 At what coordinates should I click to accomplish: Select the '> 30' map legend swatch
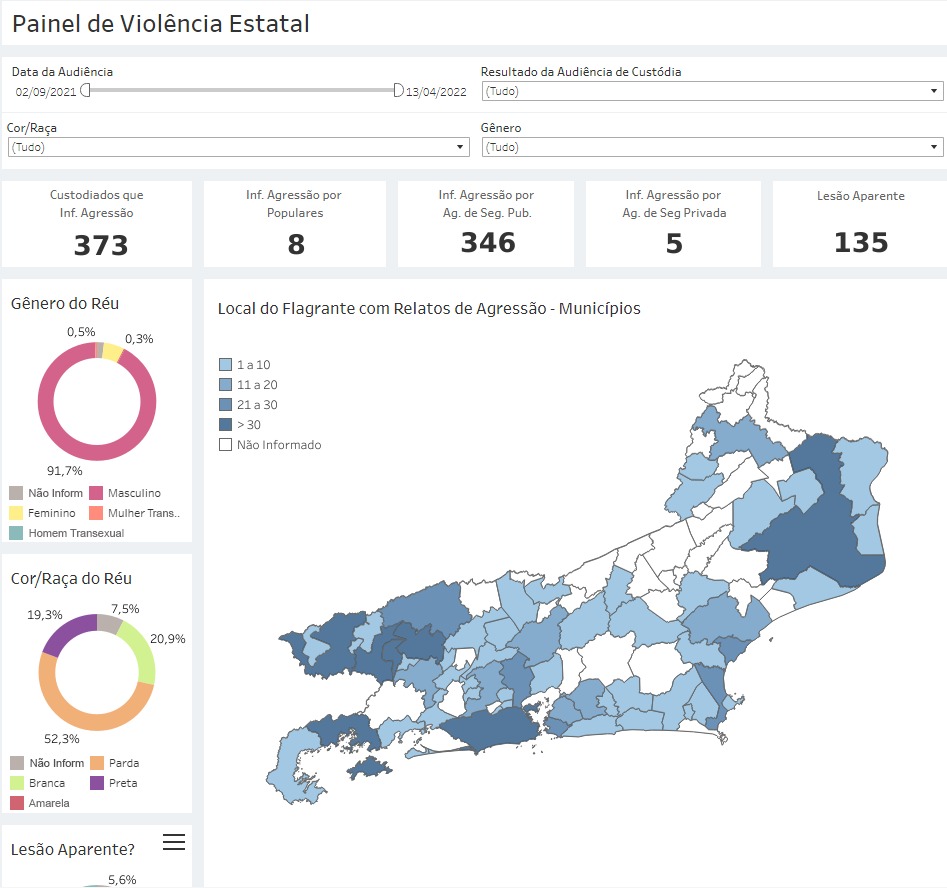226,425
